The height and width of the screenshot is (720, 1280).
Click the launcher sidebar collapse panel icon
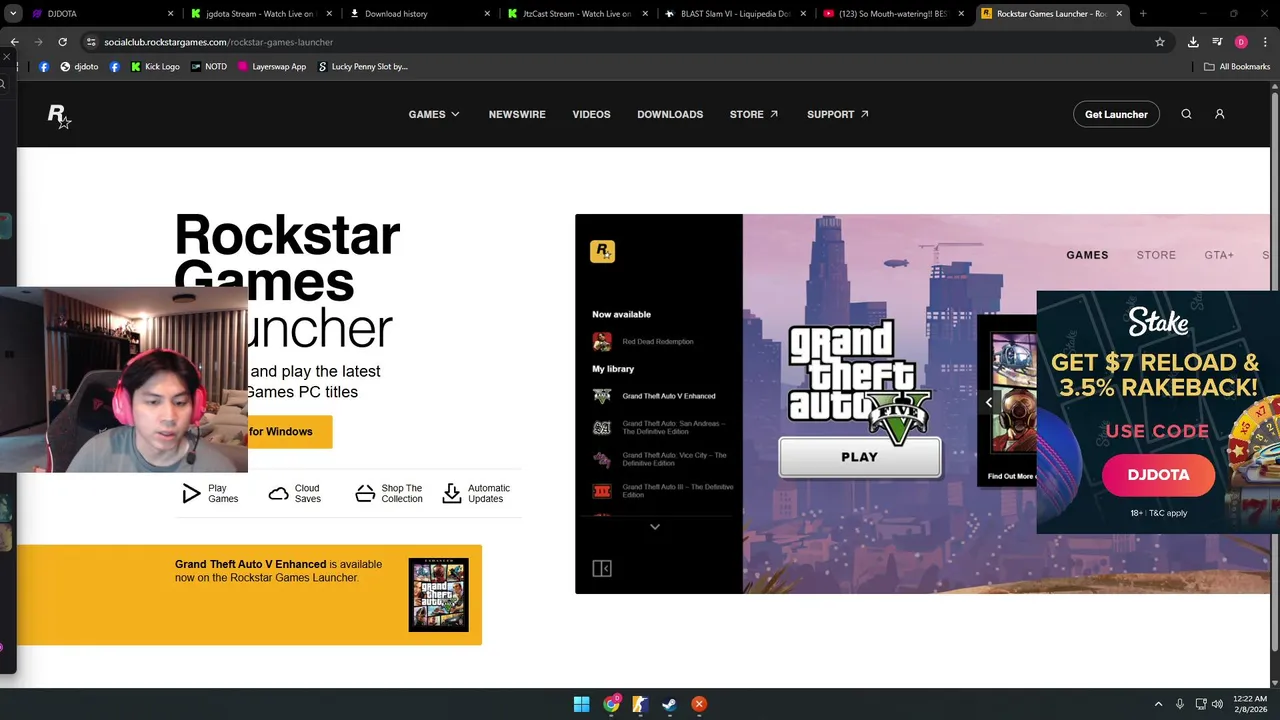(x=602, y=568)
